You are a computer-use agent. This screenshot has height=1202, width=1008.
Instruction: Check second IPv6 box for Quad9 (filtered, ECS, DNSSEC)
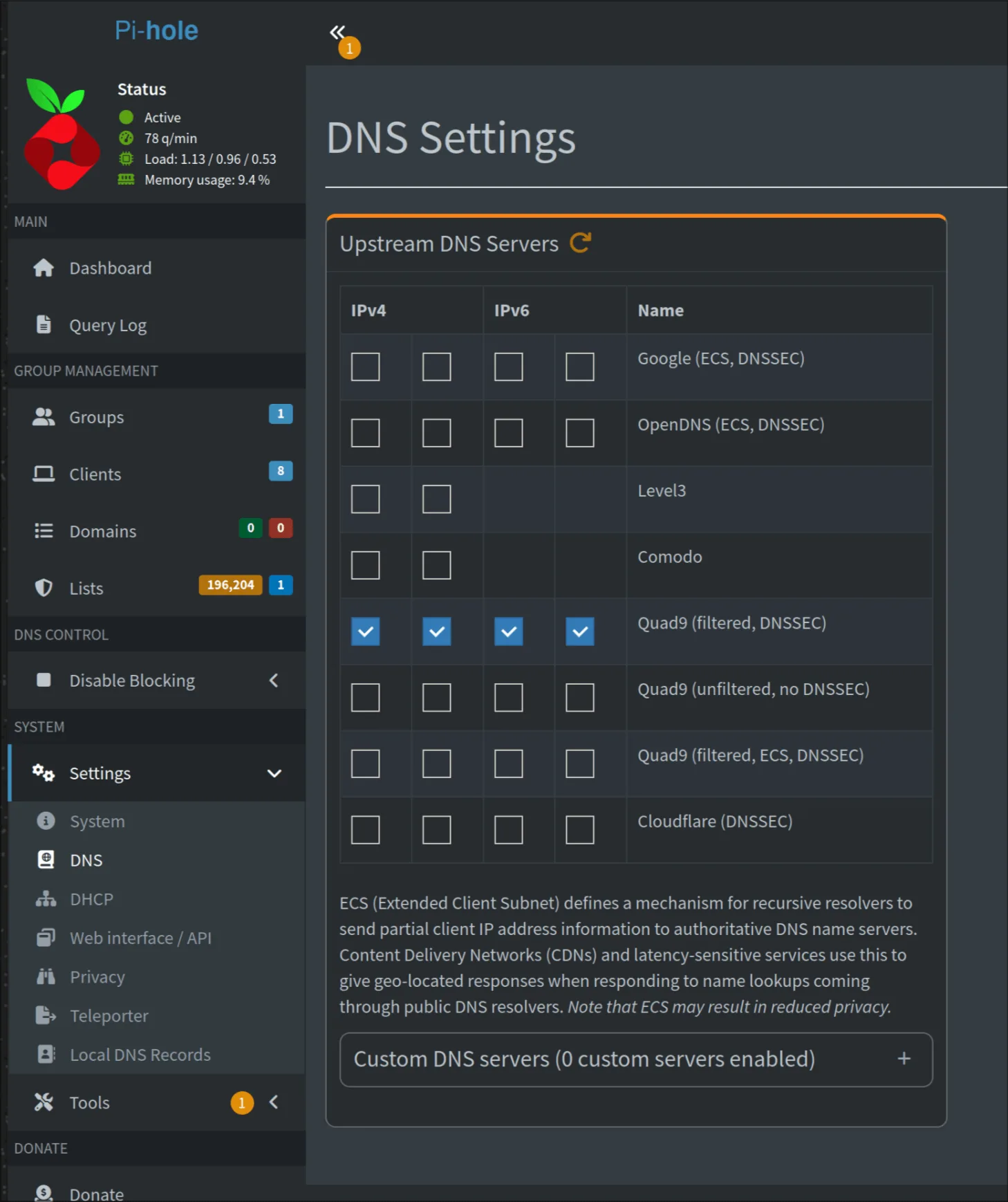tap(579, 764)
